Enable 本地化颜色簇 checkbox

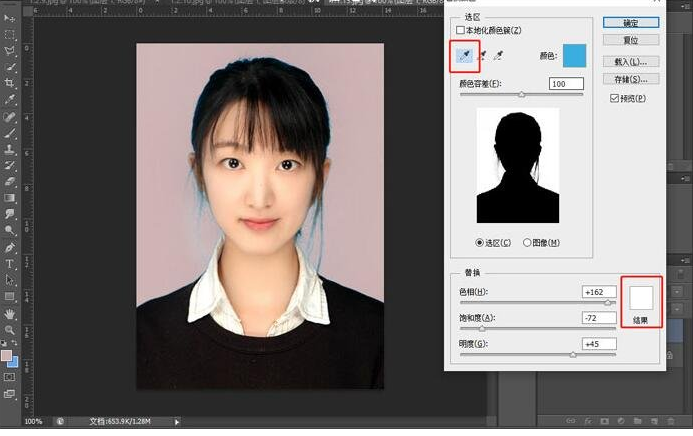[x=461, y=31]
